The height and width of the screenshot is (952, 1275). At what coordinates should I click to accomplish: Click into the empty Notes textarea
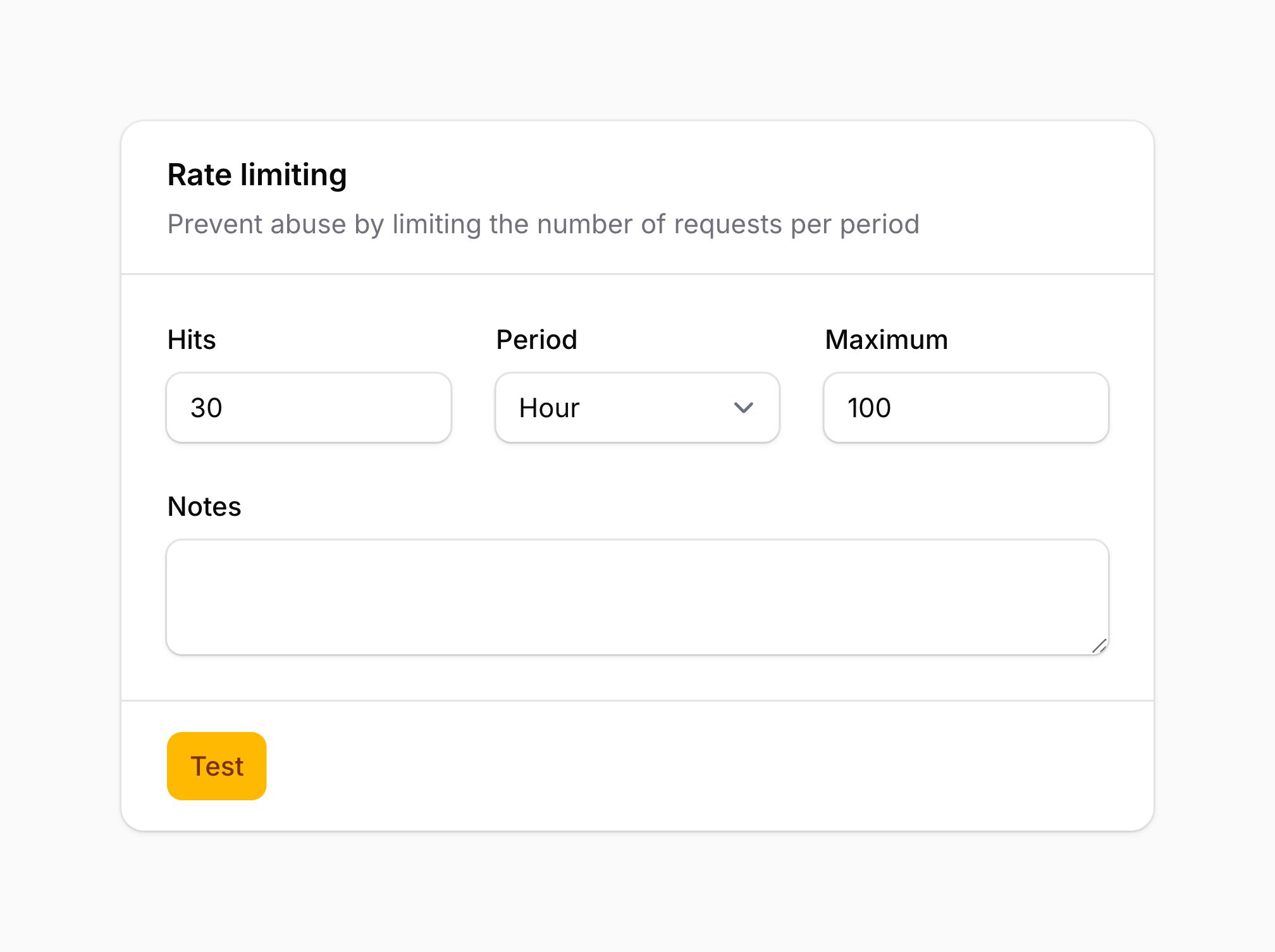[x=637, y=594]
